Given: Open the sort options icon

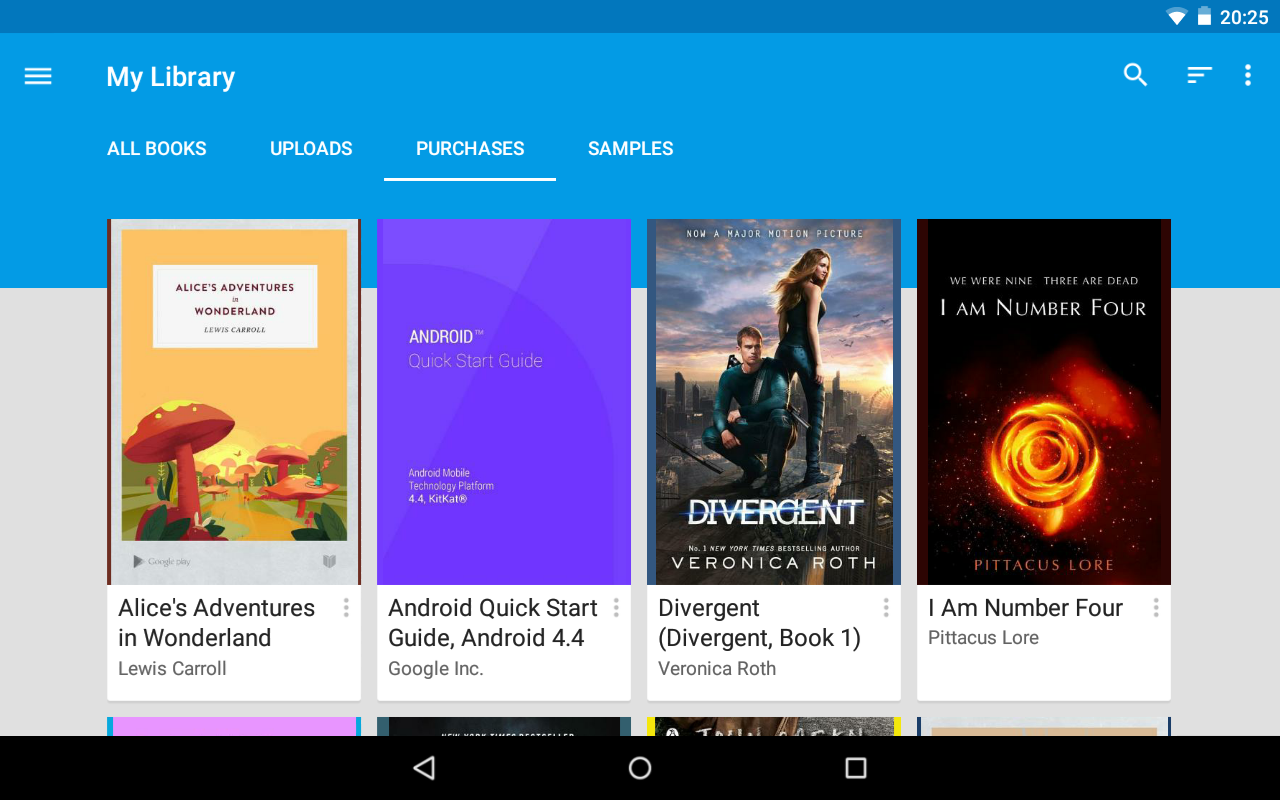Looking at the screenshot, I should click(x=1199, y=75).
